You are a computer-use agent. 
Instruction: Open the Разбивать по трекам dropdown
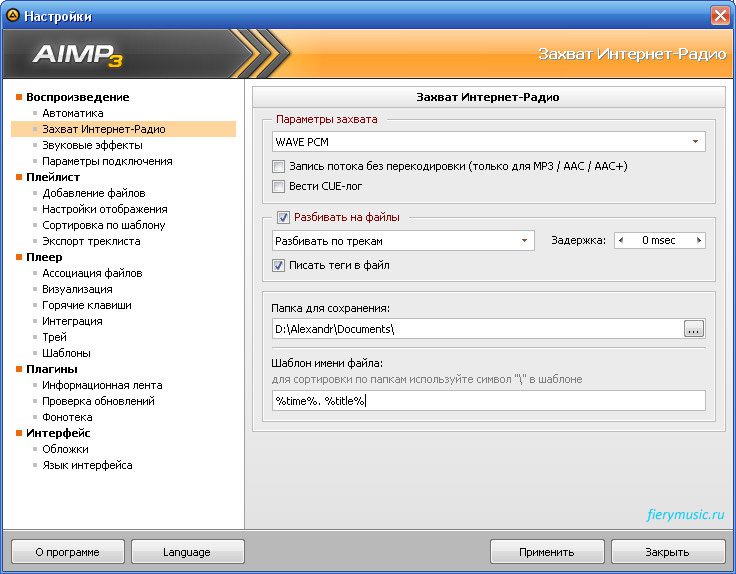tap(403, 241)
